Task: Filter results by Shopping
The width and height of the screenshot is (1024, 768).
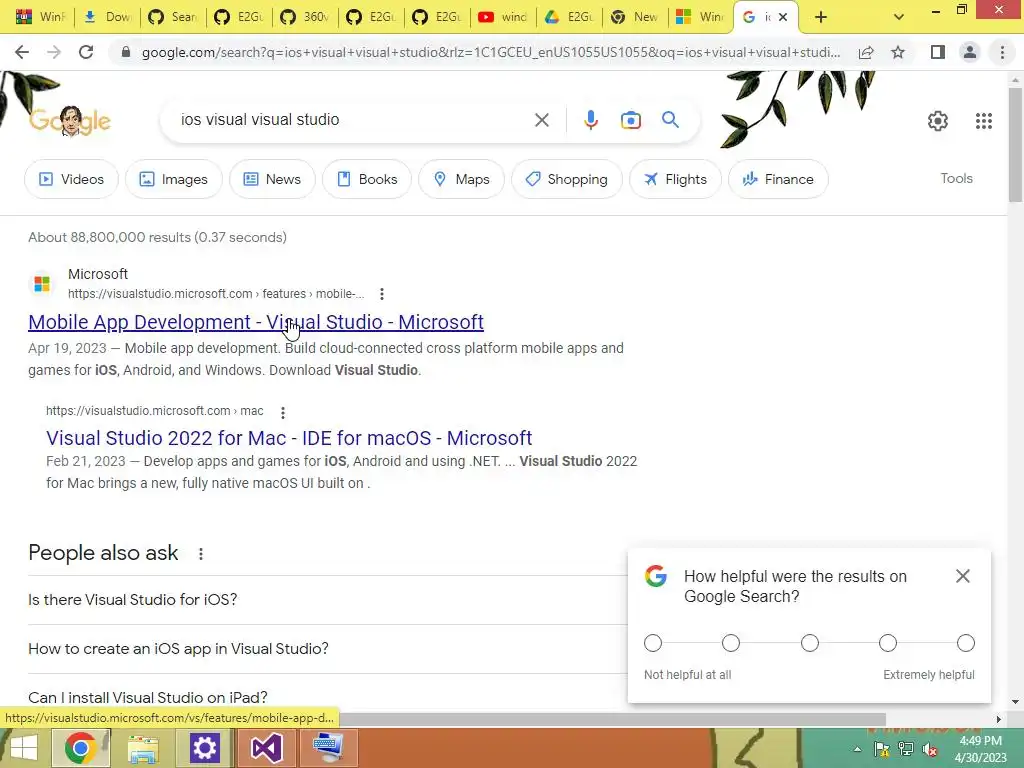Action: 567,179
